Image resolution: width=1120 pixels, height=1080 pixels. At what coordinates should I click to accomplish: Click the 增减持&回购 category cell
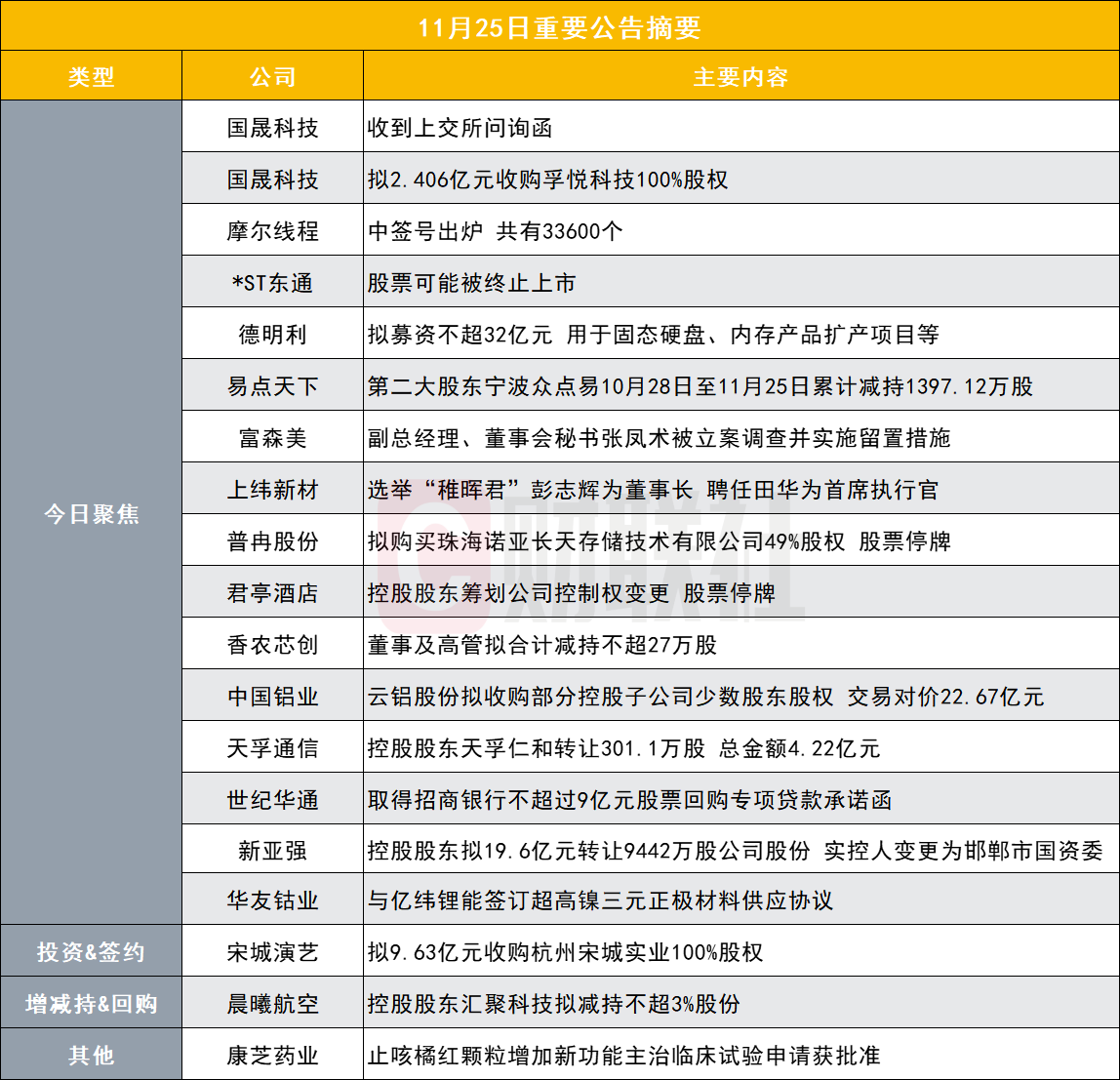point(91,1003)
